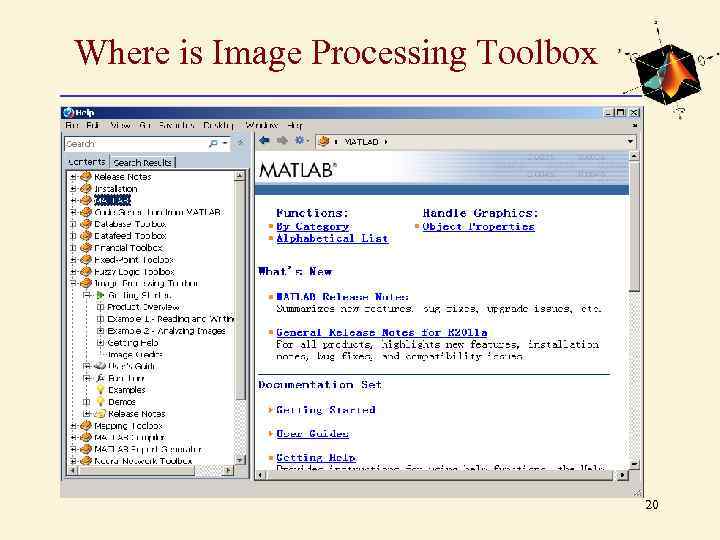This screenshot has height=540, width=720.
Task: Select the highlighted MATLAB tree item
Action: (112, 200)
